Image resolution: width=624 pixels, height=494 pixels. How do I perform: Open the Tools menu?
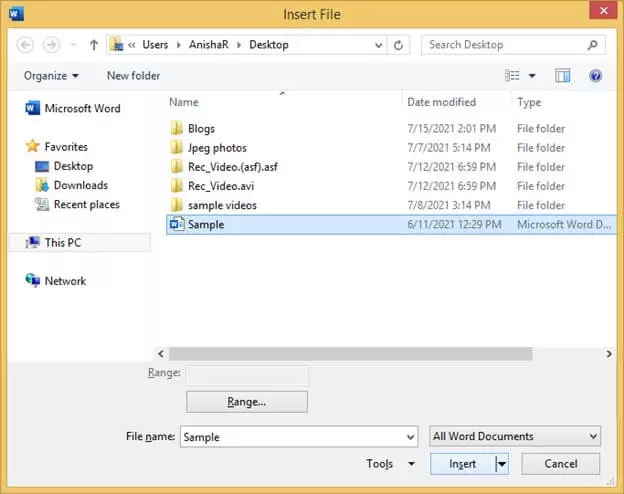[390, 464]
